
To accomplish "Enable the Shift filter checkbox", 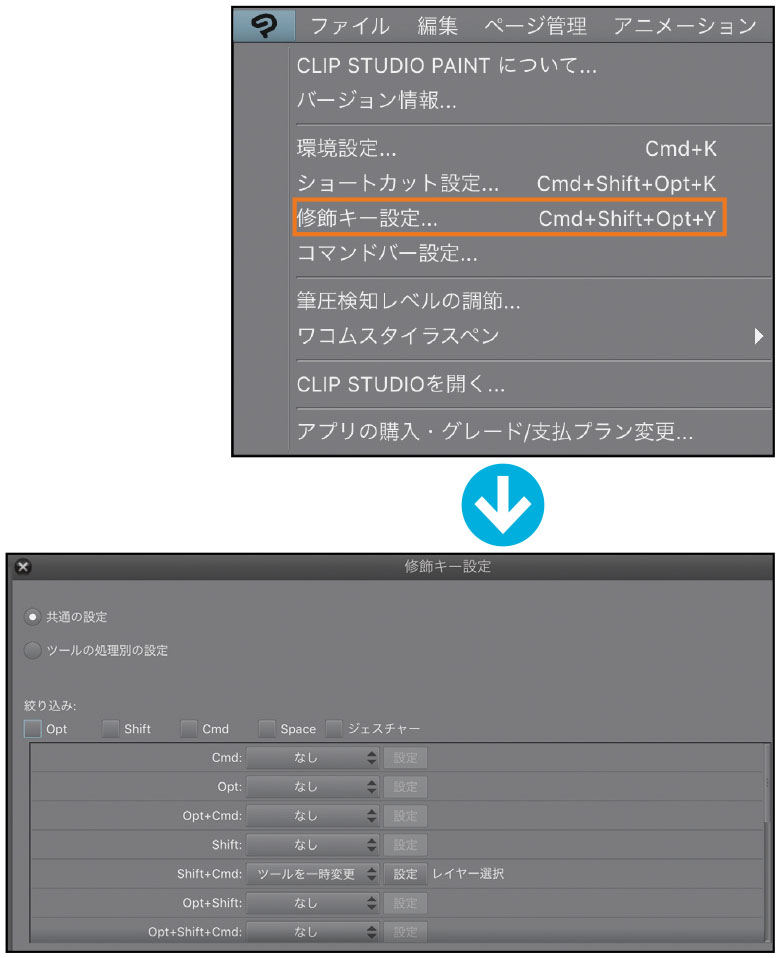I will pos(111,728).
